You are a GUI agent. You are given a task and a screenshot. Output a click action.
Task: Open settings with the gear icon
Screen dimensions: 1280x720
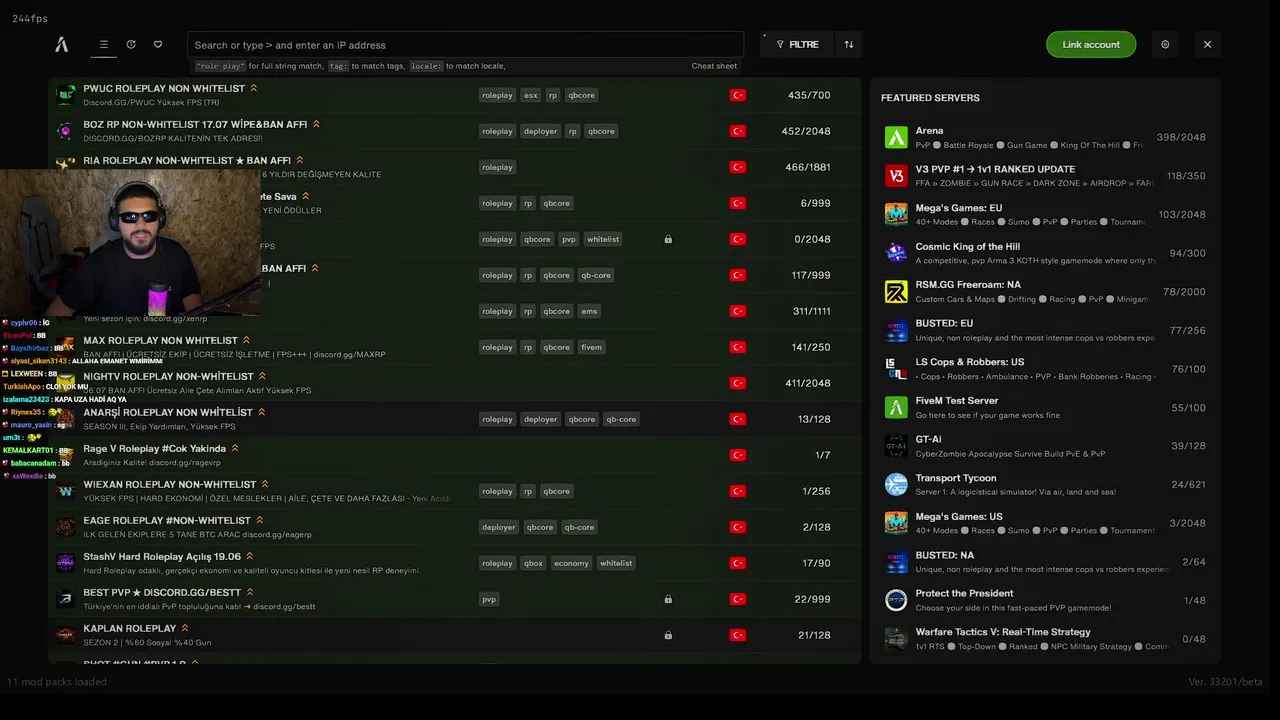coord(1165,44)
